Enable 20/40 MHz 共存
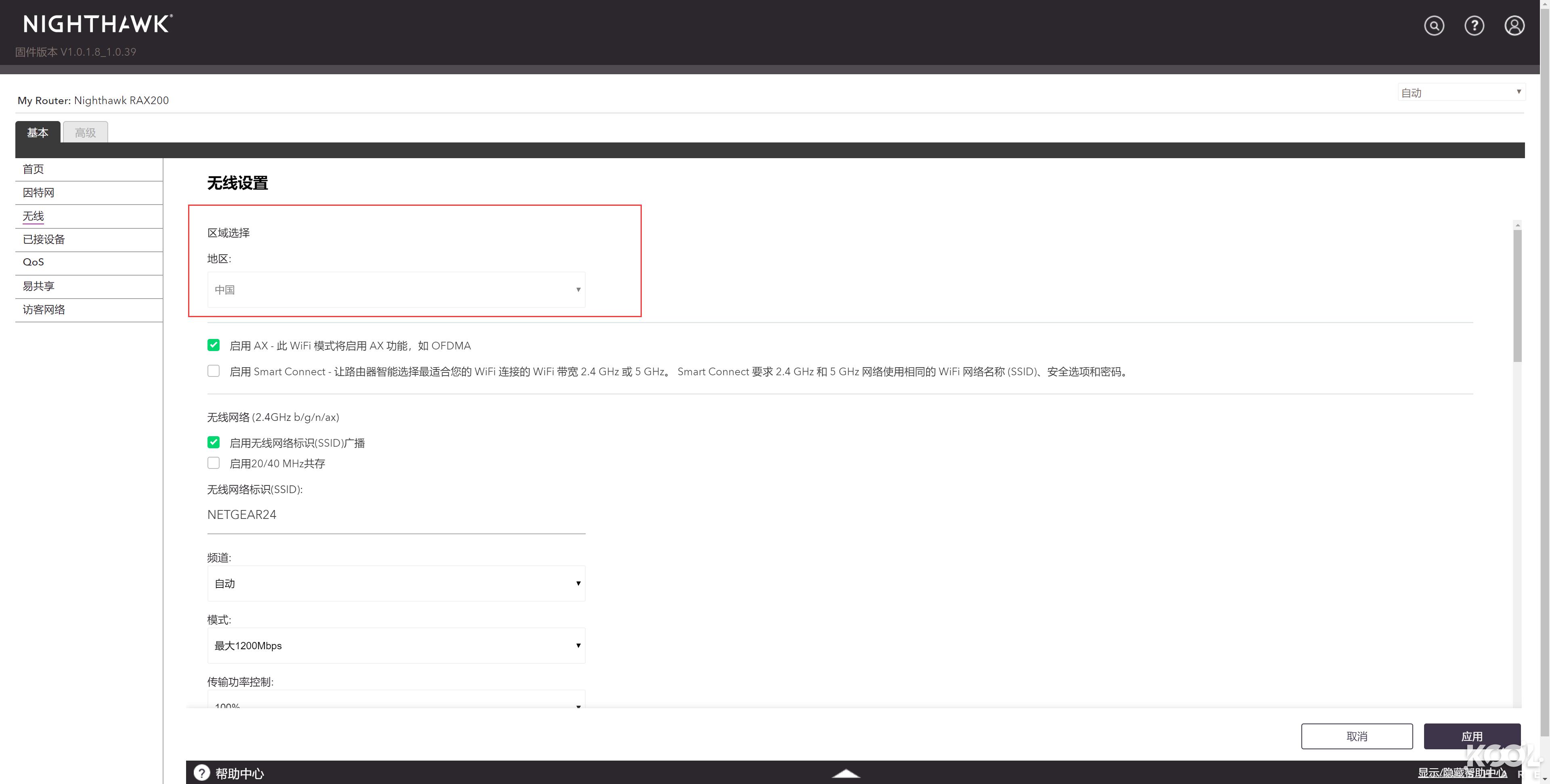 tap(214, 463)
